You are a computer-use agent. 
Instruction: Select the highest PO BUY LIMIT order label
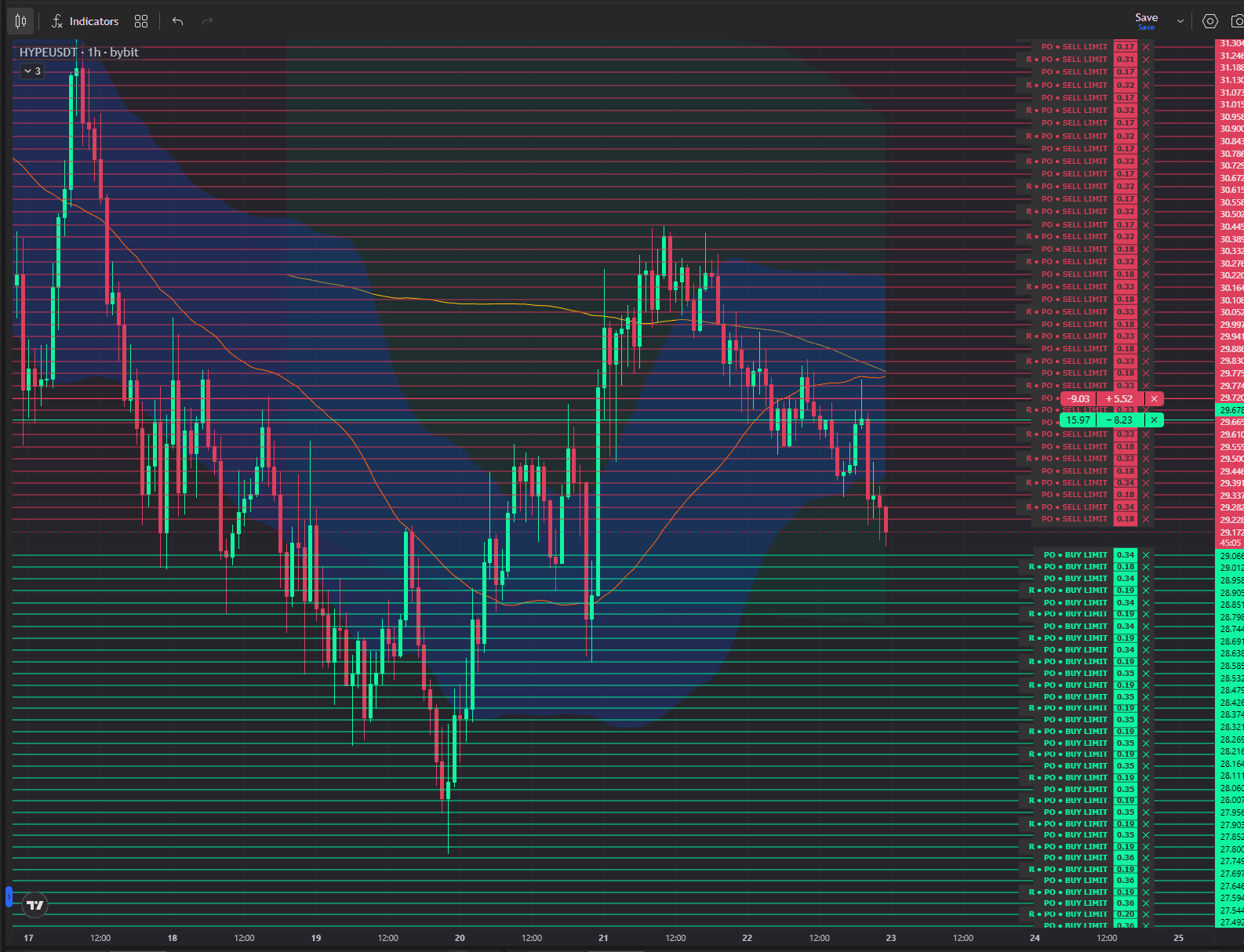1075,555
